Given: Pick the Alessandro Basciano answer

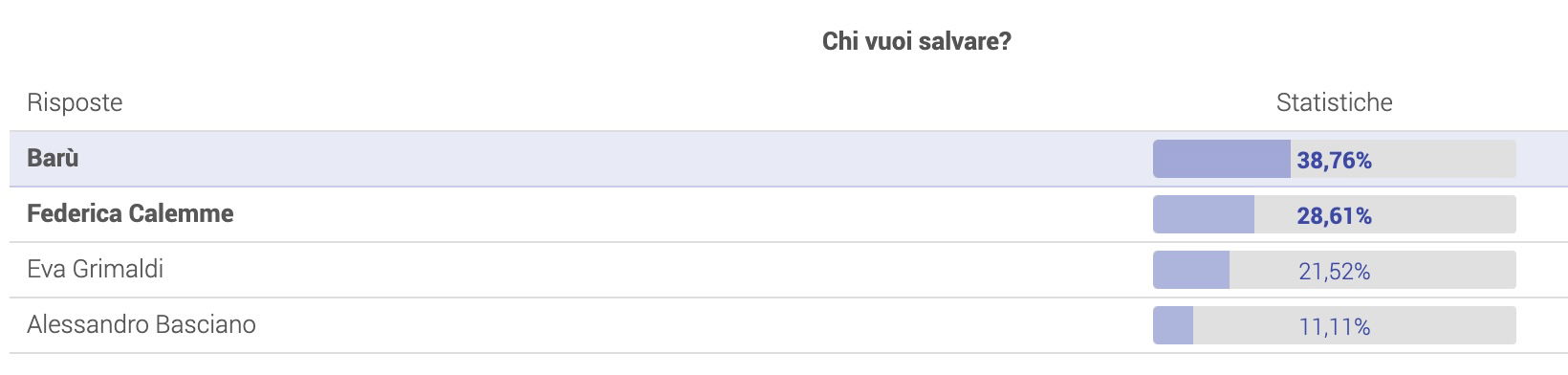Looking at the screenshot, I should 789,325.
